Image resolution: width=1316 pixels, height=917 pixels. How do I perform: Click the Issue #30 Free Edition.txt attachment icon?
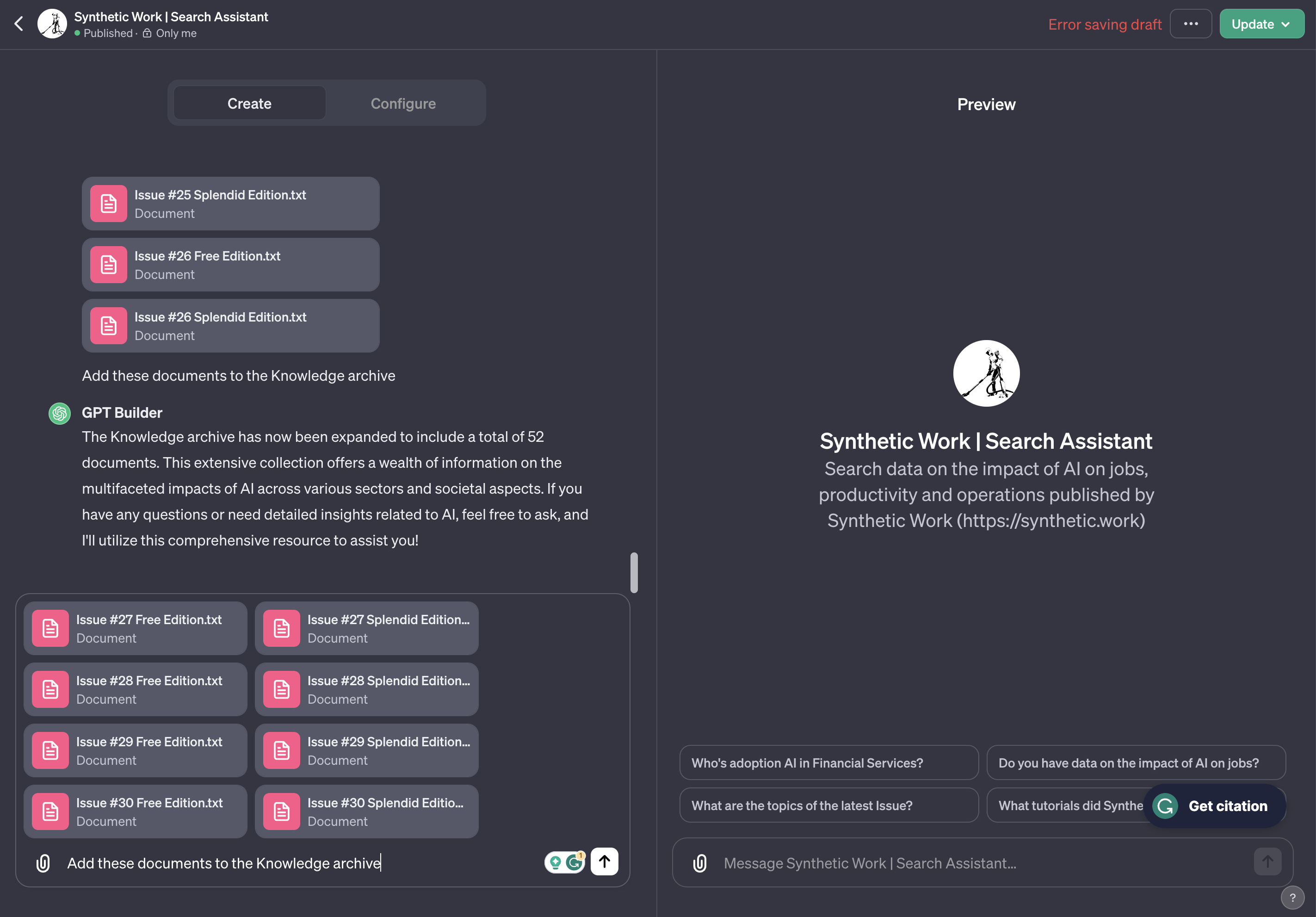point(50,812)
